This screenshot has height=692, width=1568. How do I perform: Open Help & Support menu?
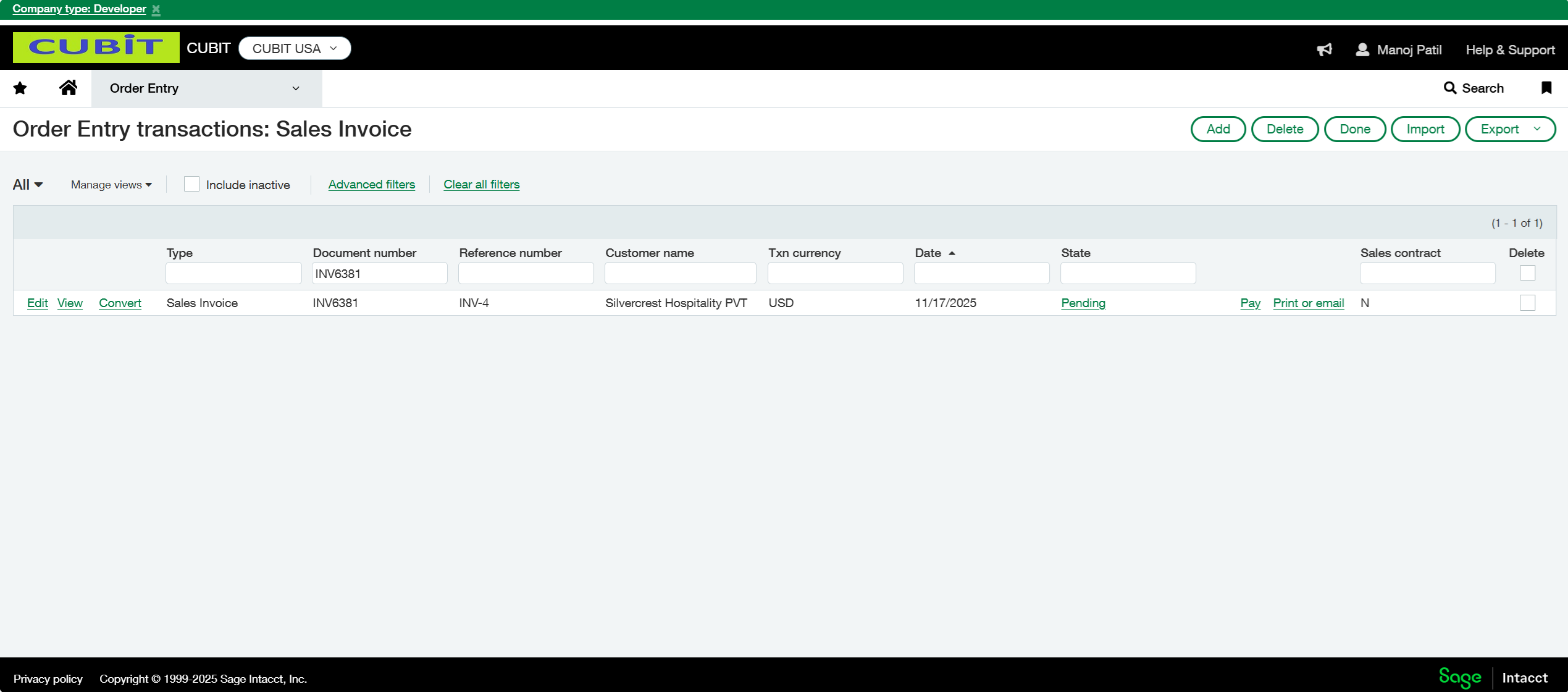pyautogui.click(x=1510, y=50)
